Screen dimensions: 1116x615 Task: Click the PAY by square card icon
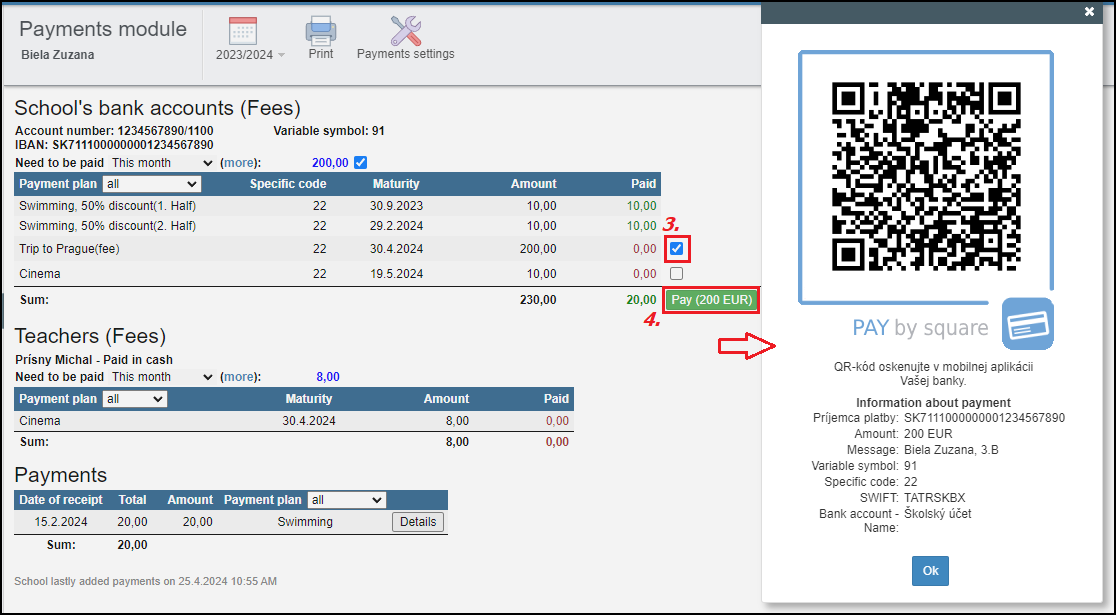(x=1028, y=324)
